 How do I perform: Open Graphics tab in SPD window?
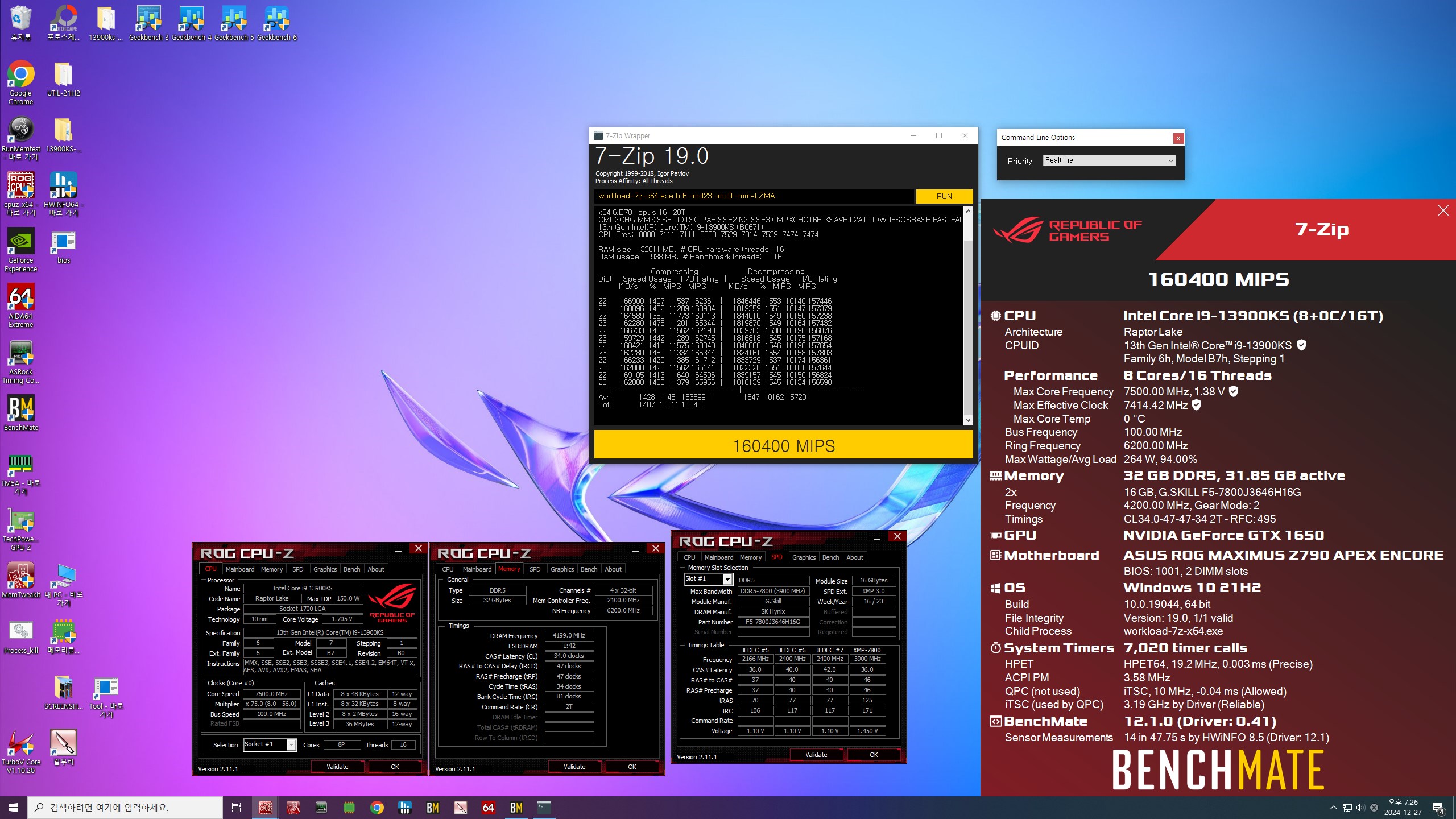click(804, 557)
